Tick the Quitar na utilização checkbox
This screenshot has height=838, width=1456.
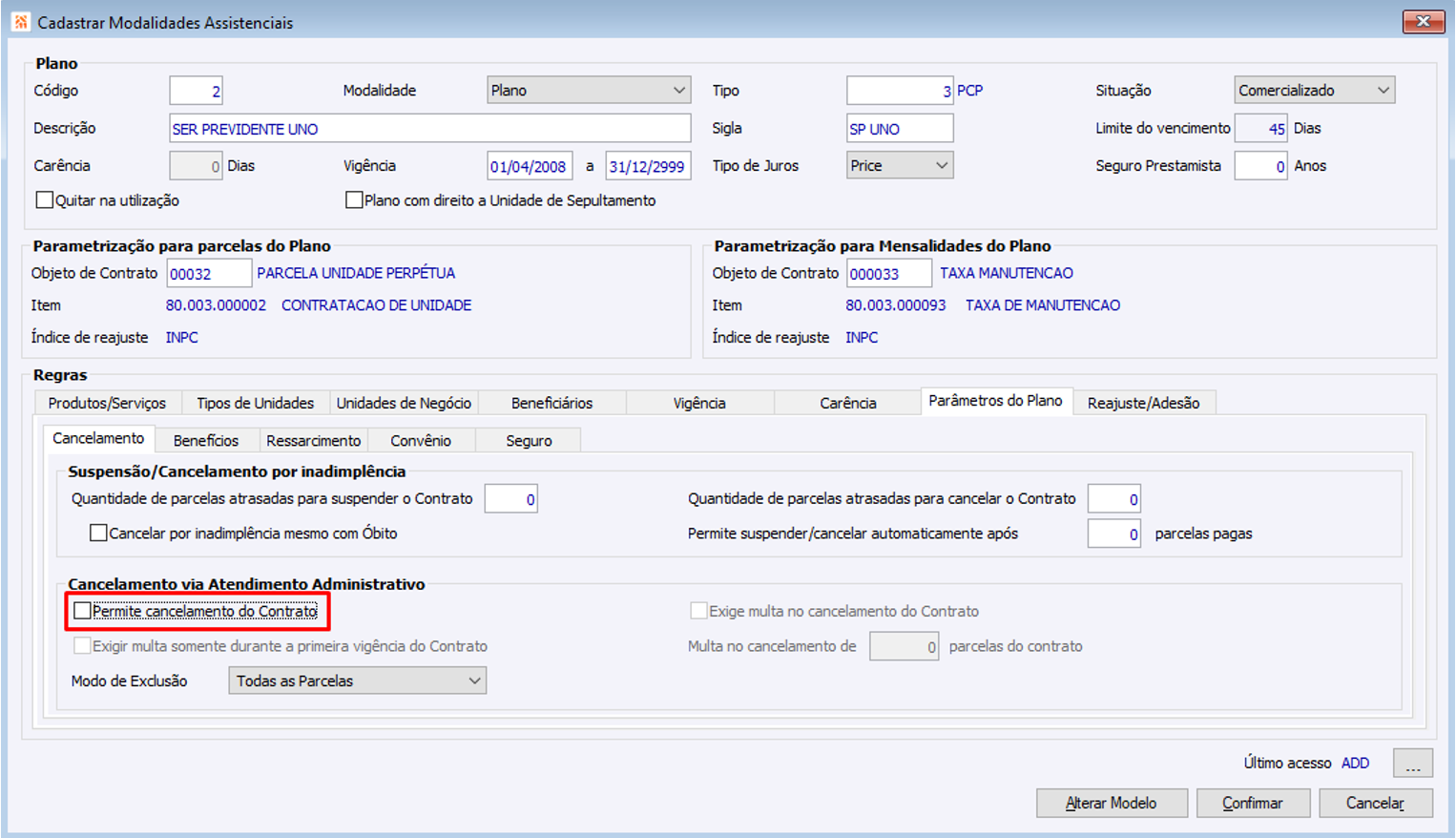[45, 199]
